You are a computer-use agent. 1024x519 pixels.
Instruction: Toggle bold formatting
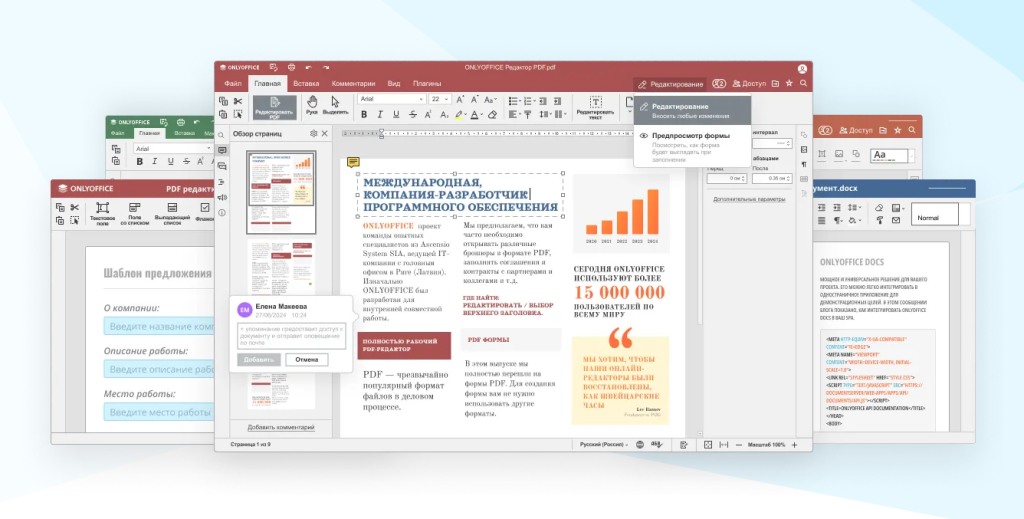coord(365,115)
